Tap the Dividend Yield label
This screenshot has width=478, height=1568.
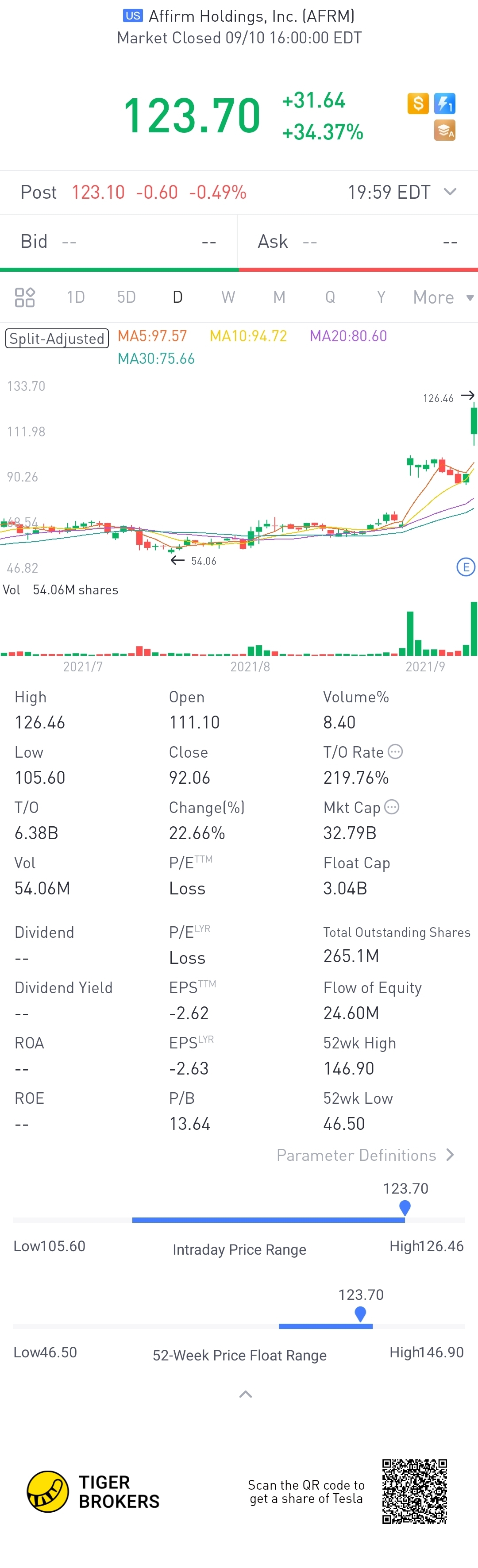pos(63,987)
